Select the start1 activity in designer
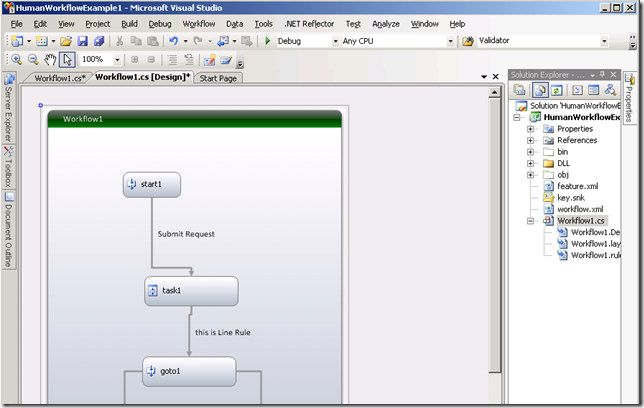The height and width of the screenshot is (408, 644). click(152, 184)
